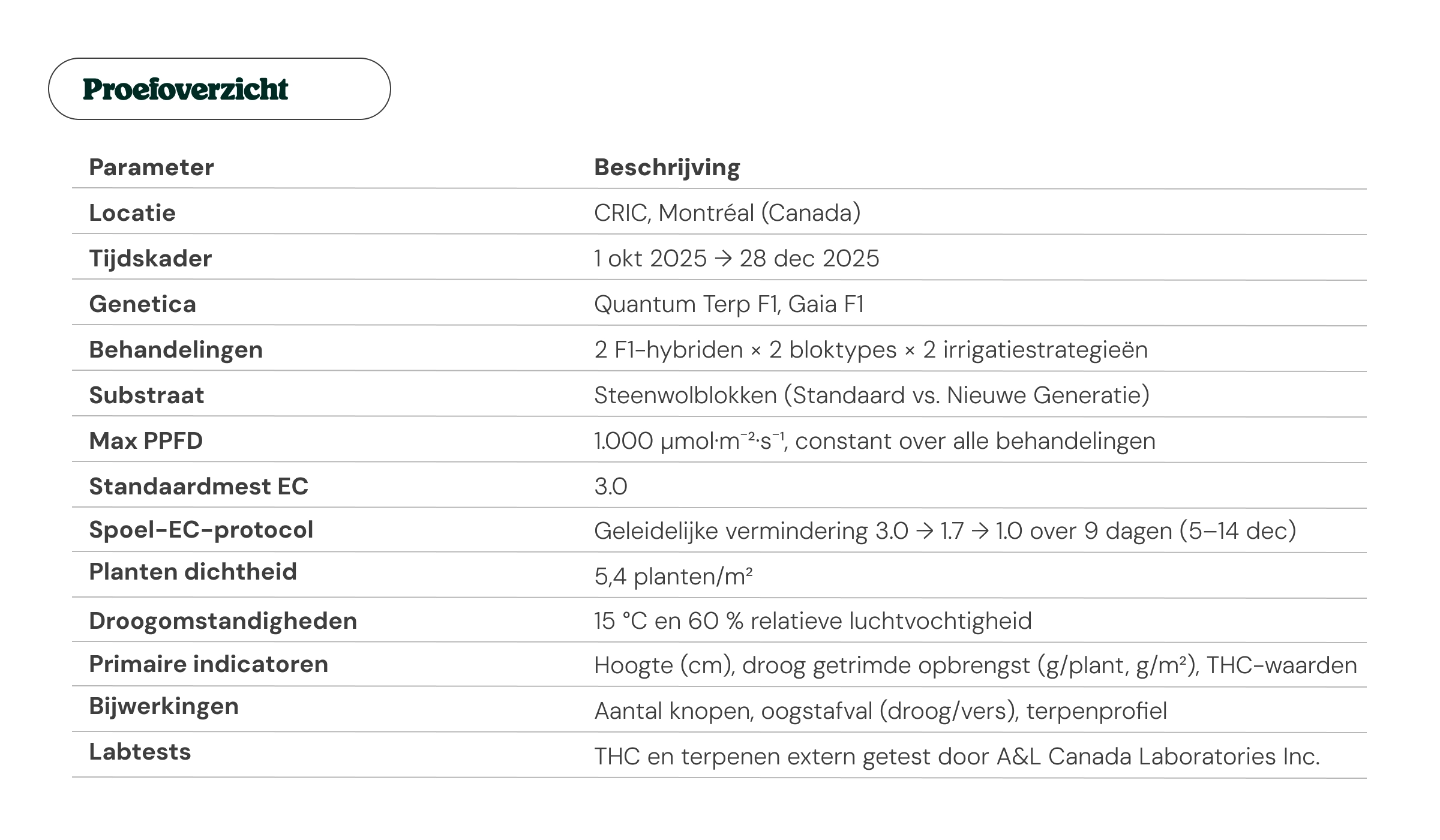Screen dimensions: 1440x840
Task: Click the Spoel-EC-protocol row label
Action: [x=201, y=530]
